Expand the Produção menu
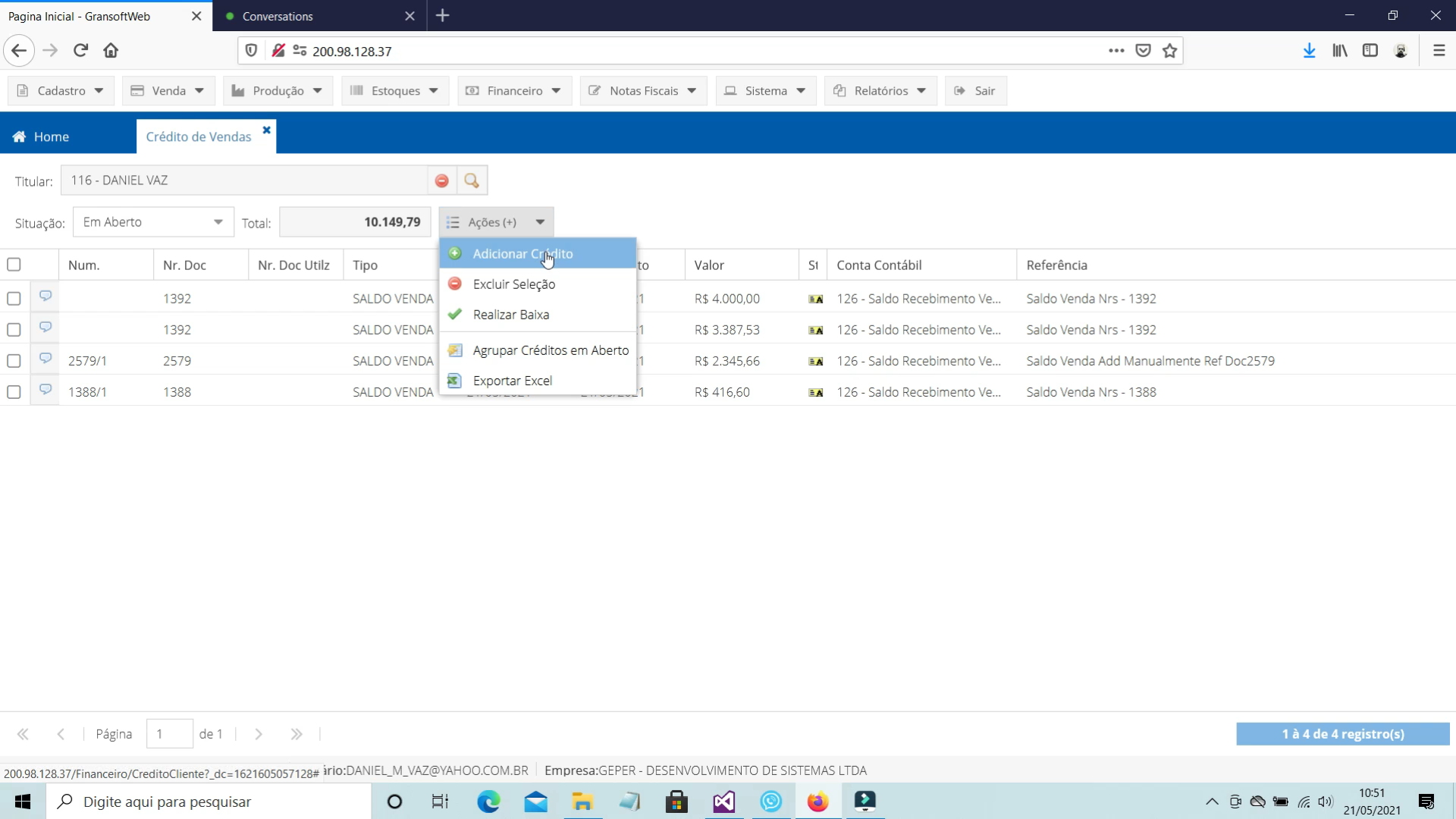Screen dimensions: 1456x819 point(278,91)
